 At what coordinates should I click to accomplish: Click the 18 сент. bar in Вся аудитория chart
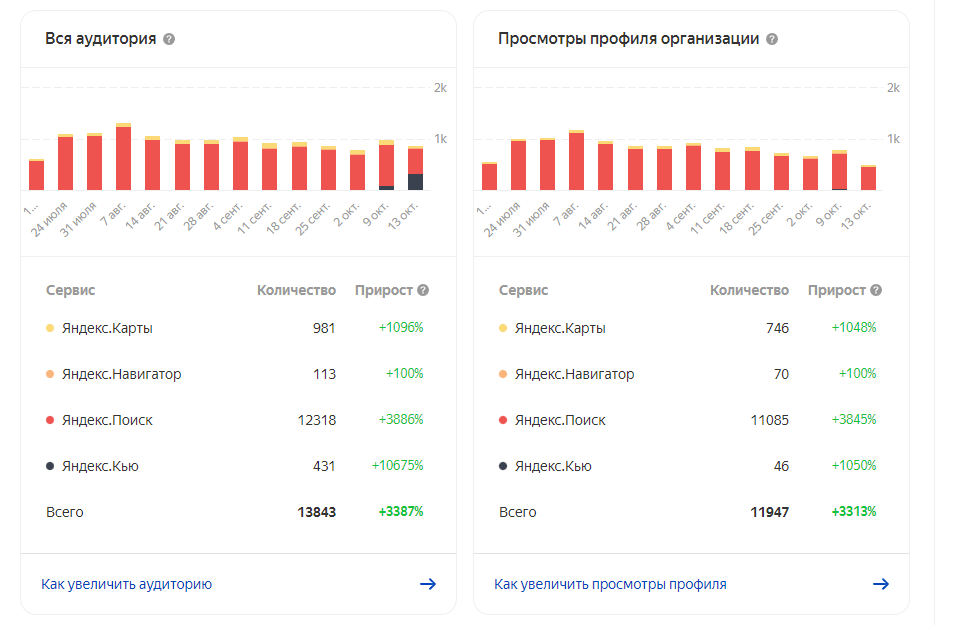tap(299, 166)
